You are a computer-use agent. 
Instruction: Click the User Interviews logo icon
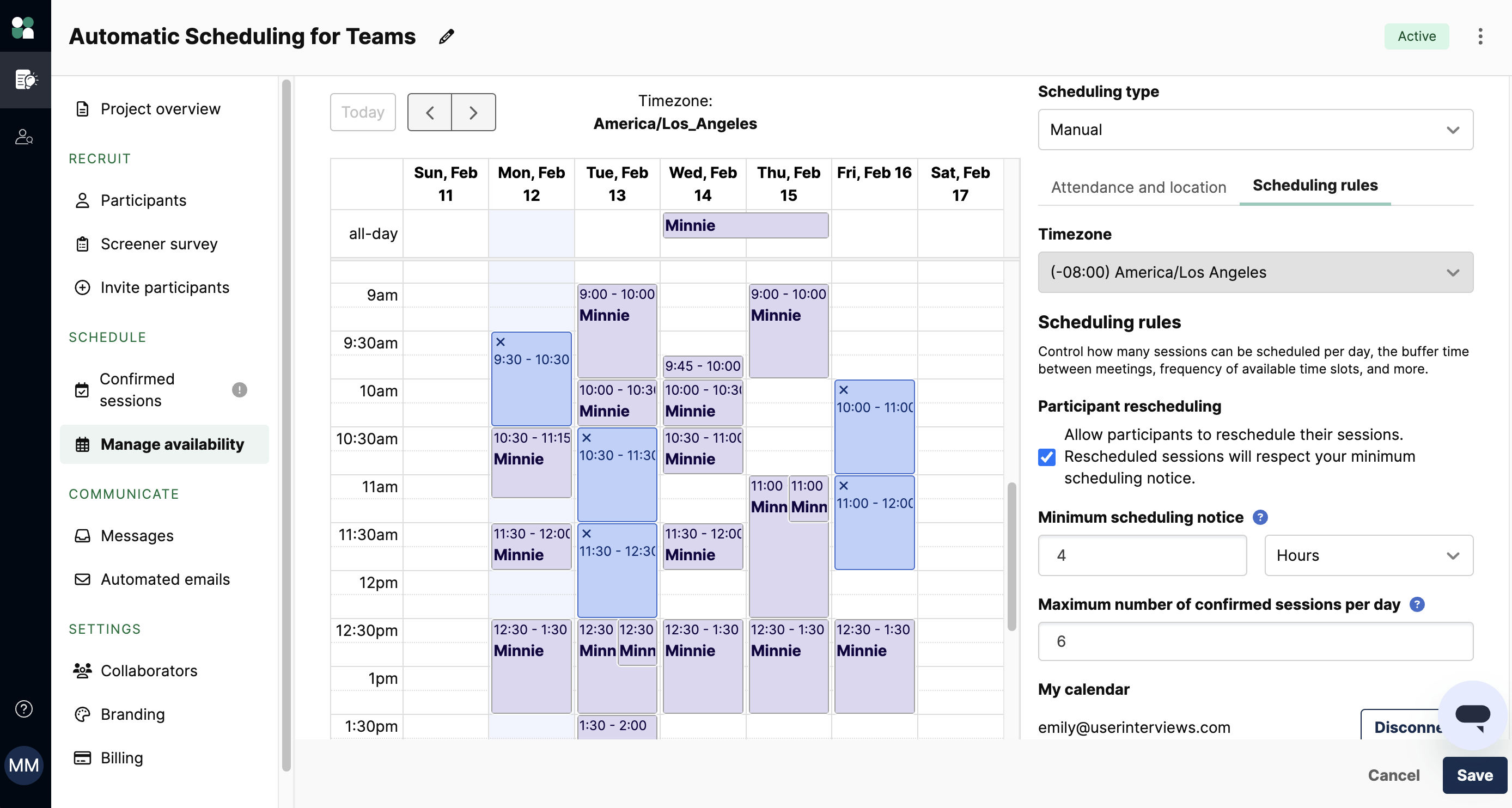(23, 27)
